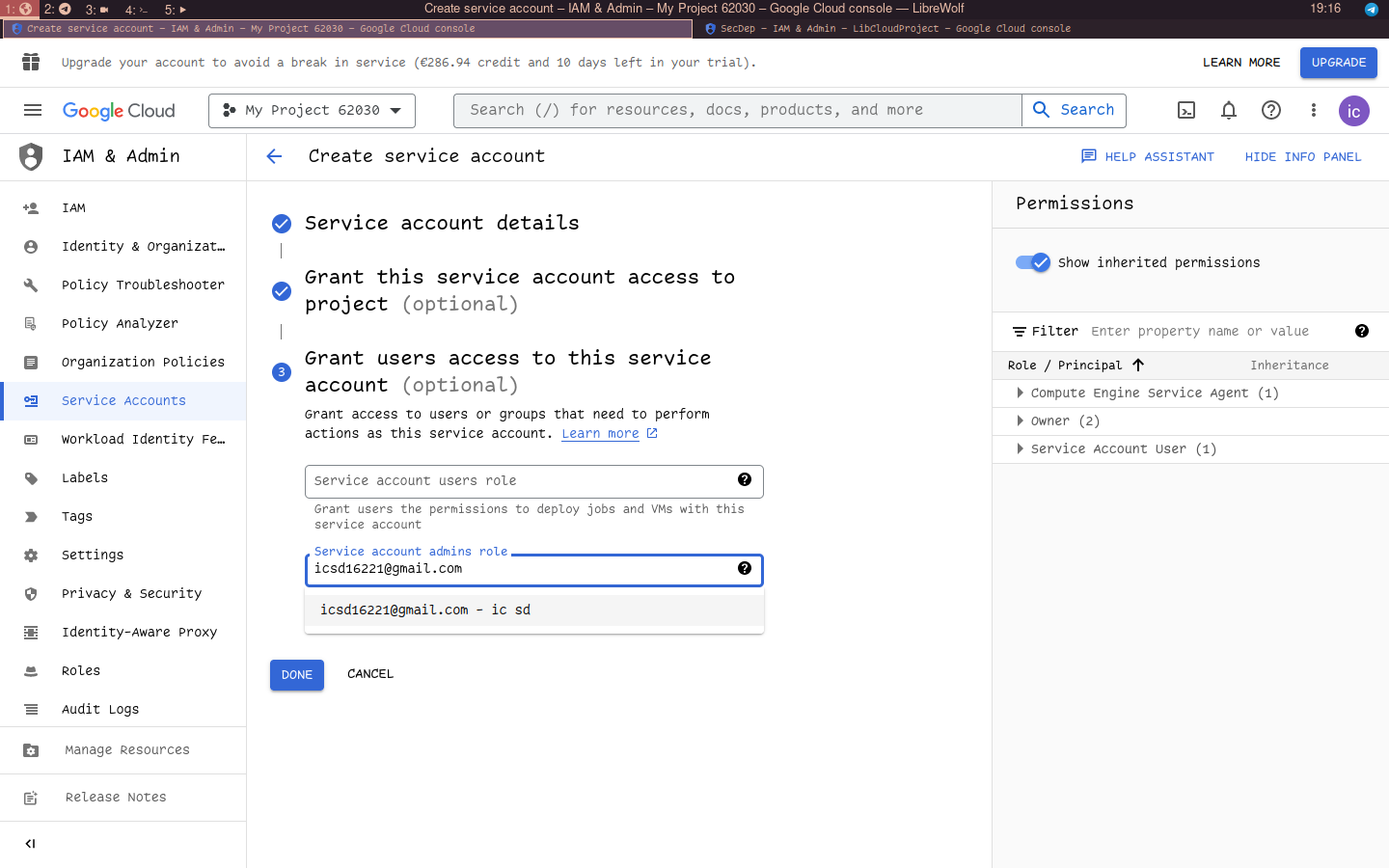This screenshot has width=1389, height=868.
Task: Click the Google Cloud logo
Action: coord(118,110)
